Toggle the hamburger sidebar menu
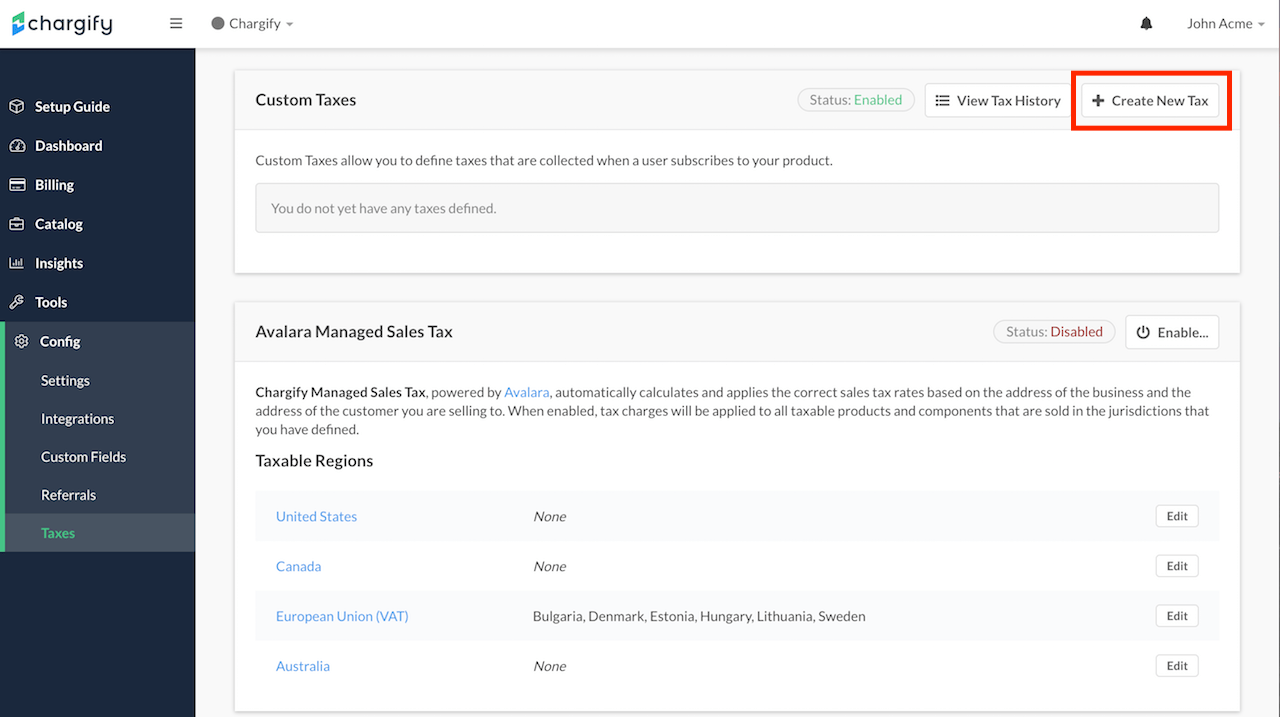Screen dimensions: 1280x717 [x=176, y=24]
